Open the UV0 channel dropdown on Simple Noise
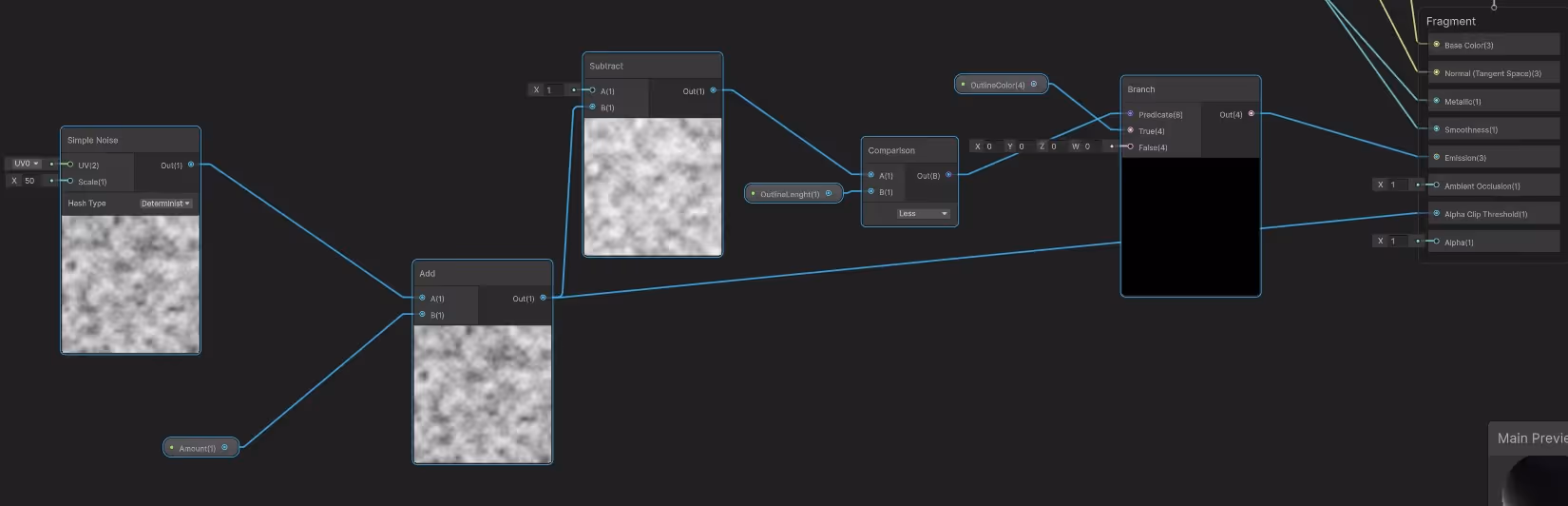The width and height of the screenshot is (1568, 506). coord(27,164)
